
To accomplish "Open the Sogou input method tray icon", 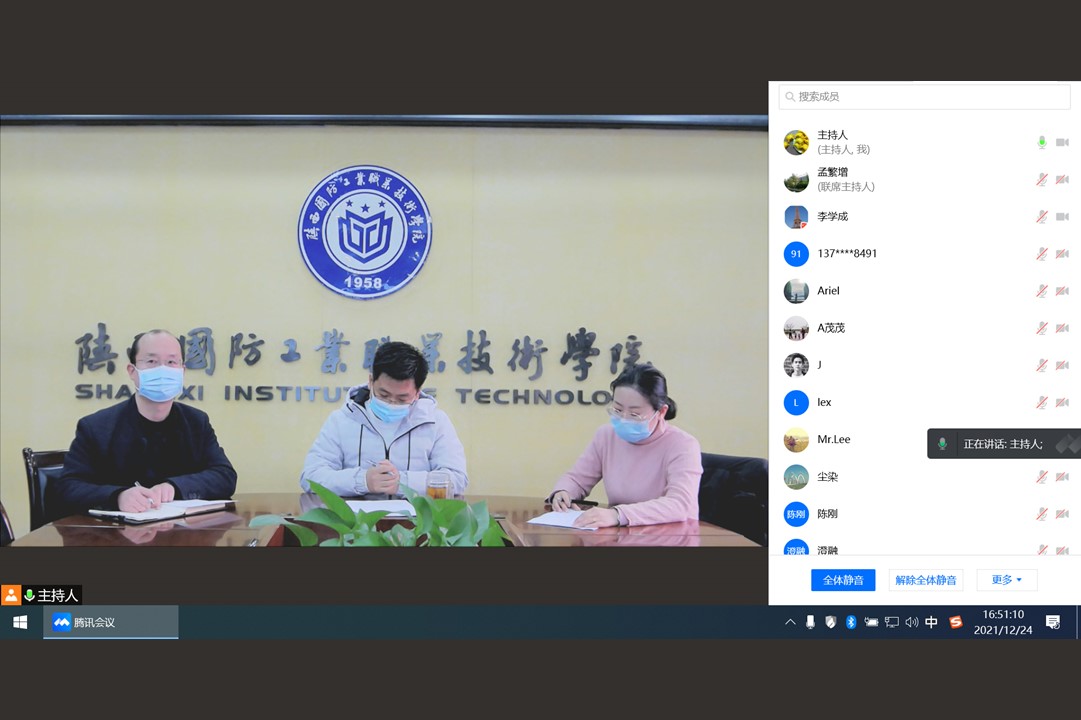I will 955,622.
